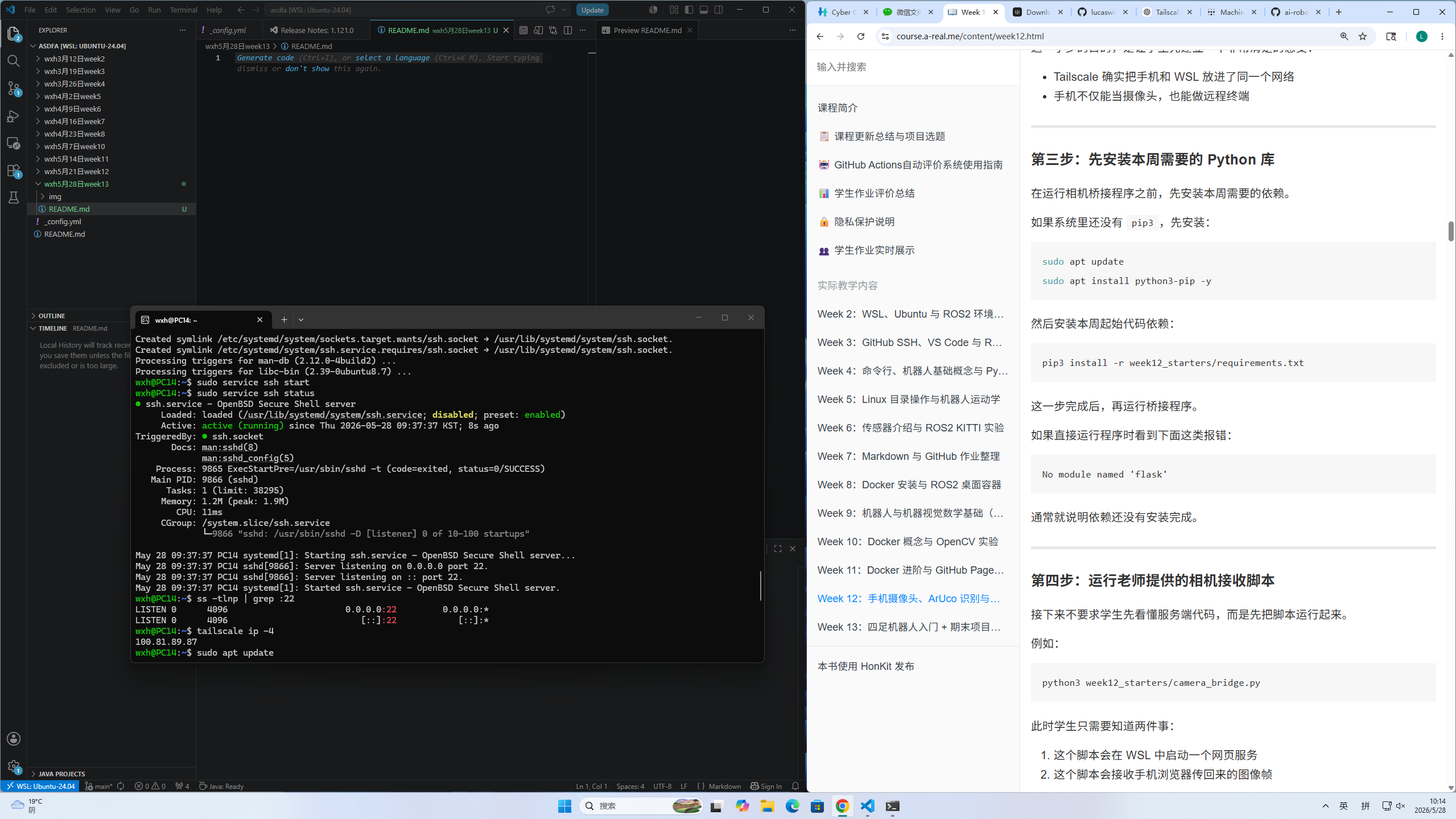Click Open Preview to the Side icon
Image resolution: width=1456 pixels, height=819 pixels.
tap(538, 30)
